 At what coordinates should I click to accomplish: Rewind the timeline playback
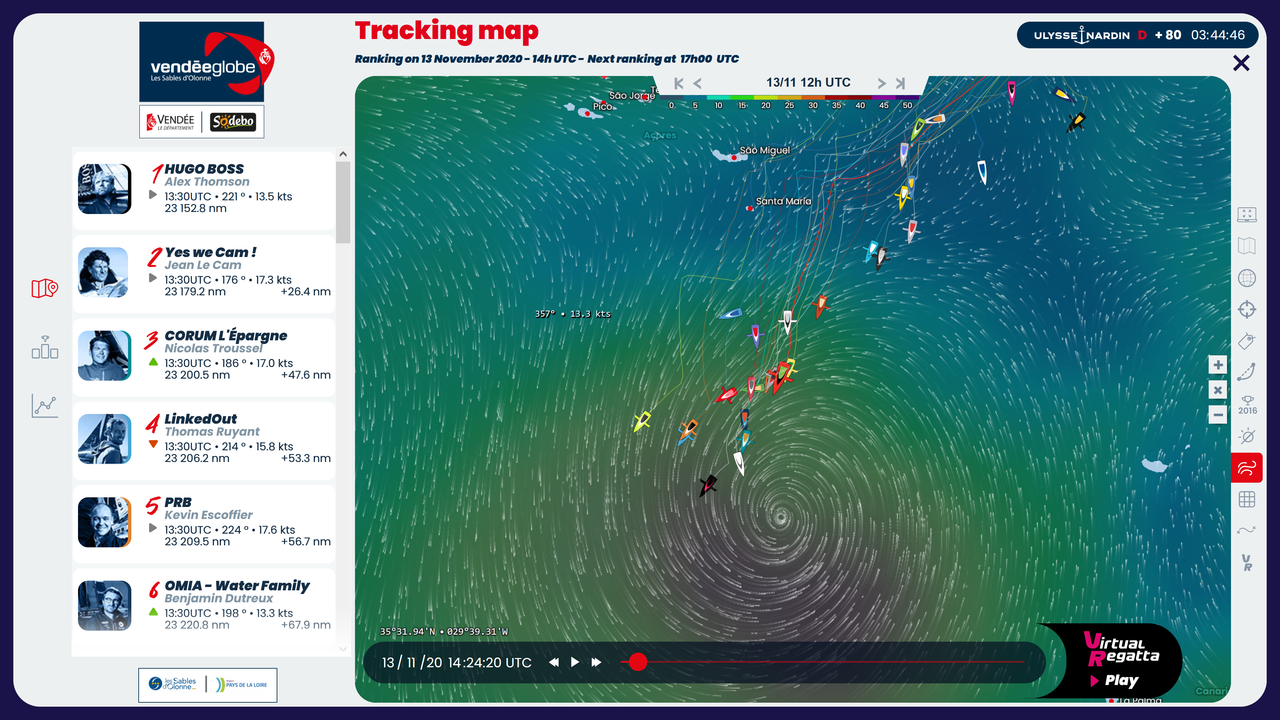tap(554, 662)
